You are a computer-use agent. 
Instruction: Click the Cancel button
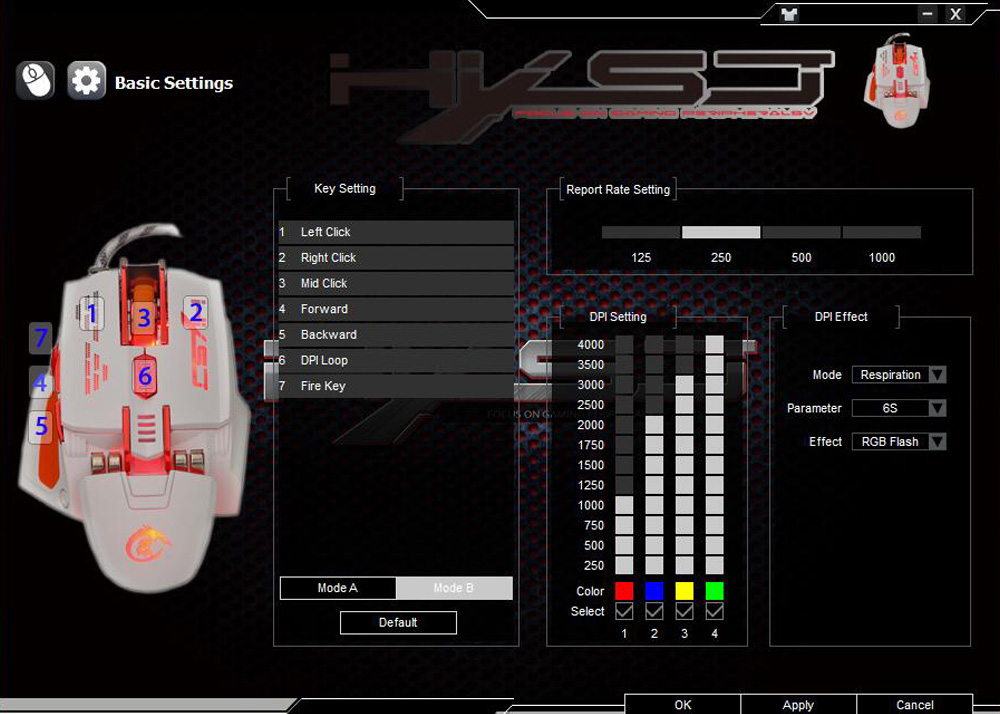915,704
